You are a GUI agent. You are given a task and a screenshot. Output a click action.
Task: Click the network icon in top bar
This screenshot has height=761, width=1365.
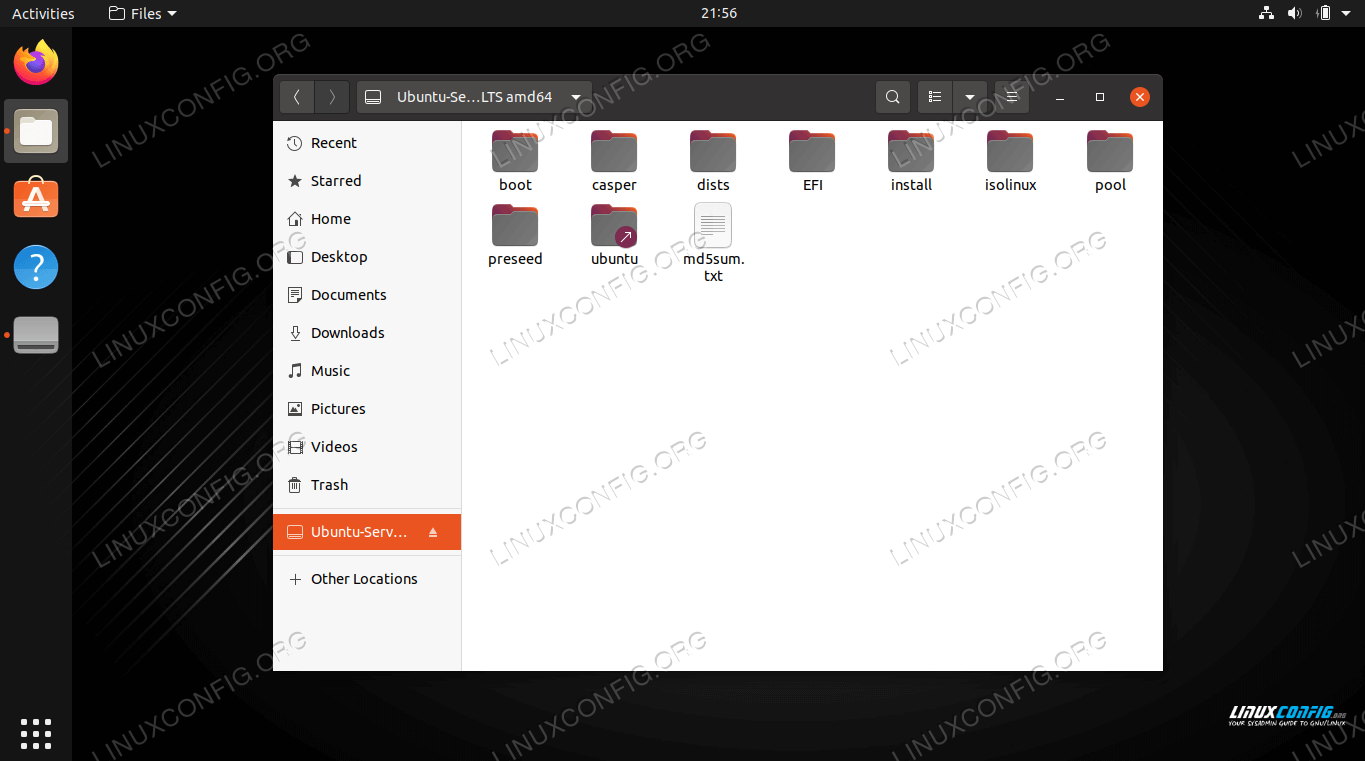coord(1266,13)
